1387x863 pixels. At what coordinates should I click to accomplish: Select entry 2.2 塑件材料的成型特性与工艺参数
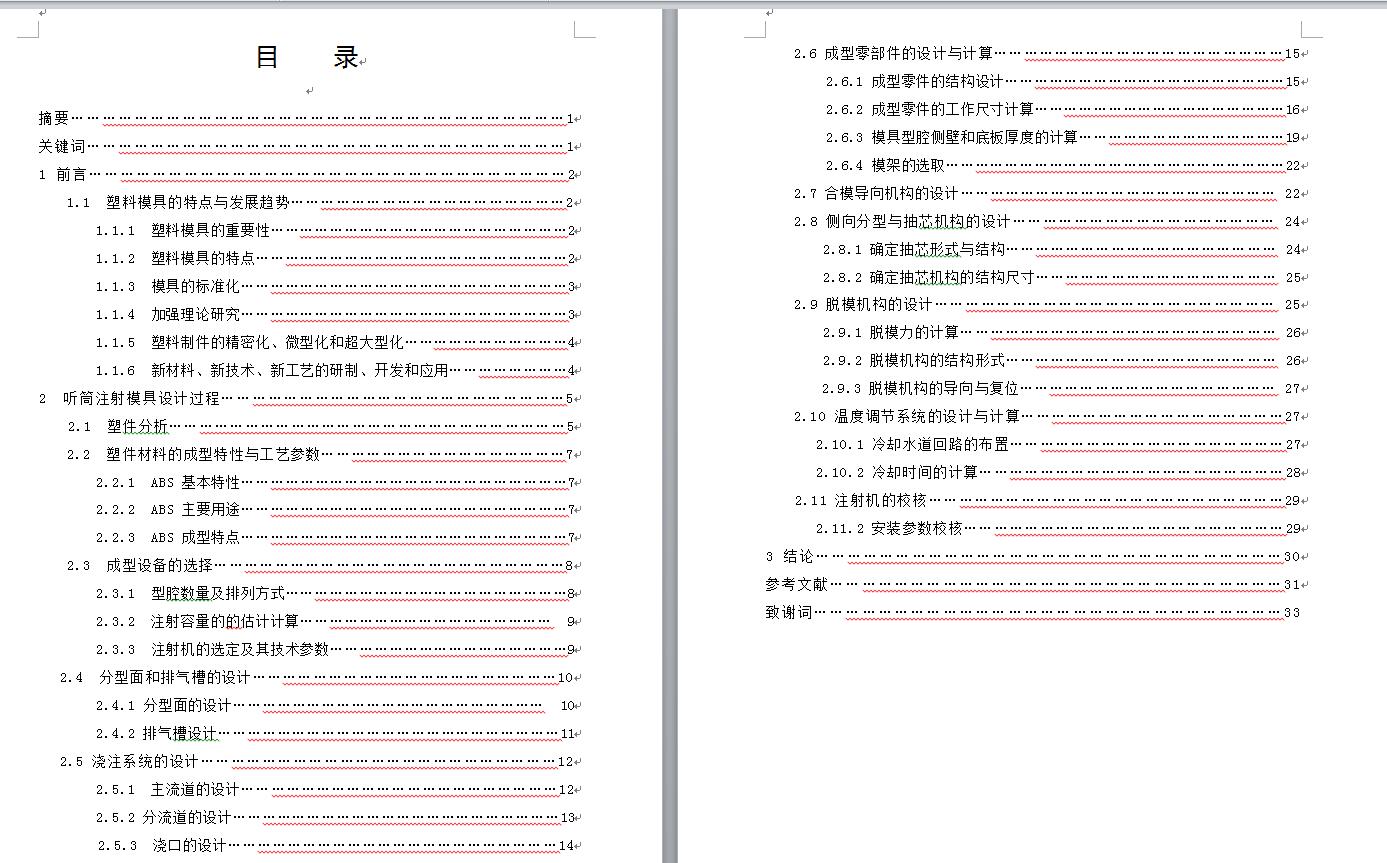click(320, 454)
